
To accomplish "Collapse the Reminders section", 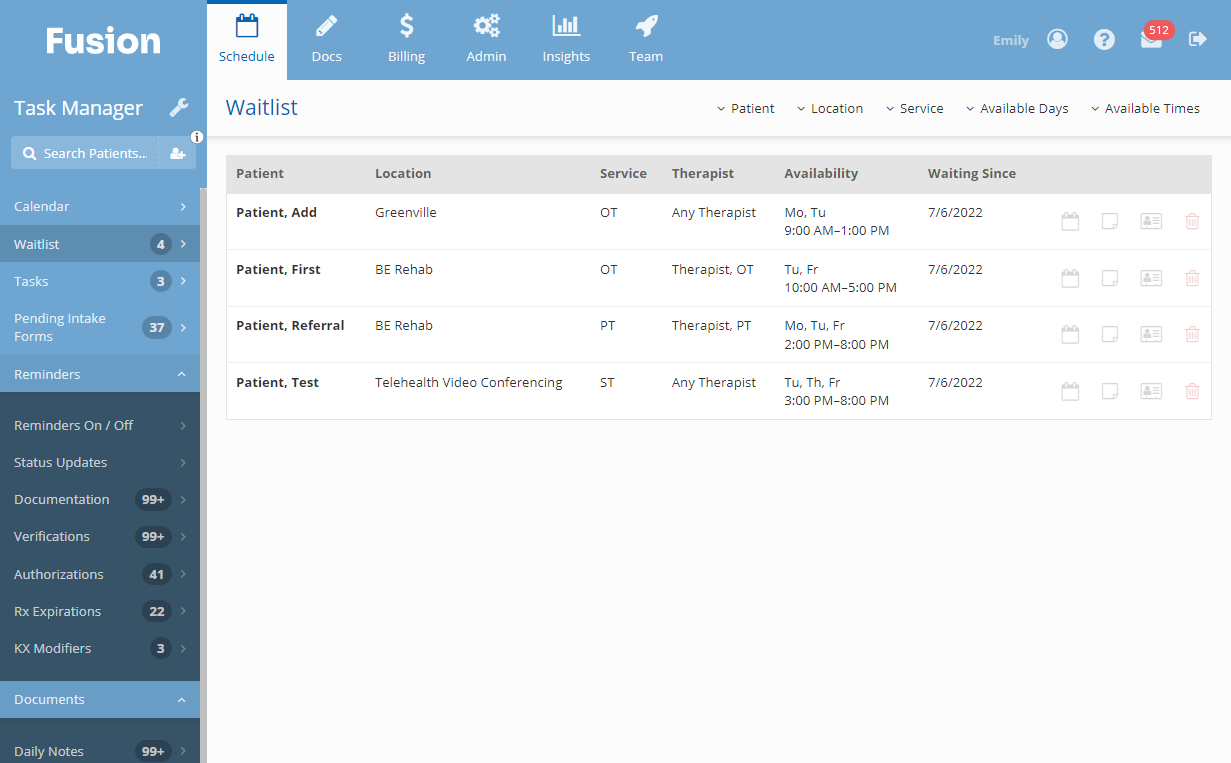I will pos(100,374).
